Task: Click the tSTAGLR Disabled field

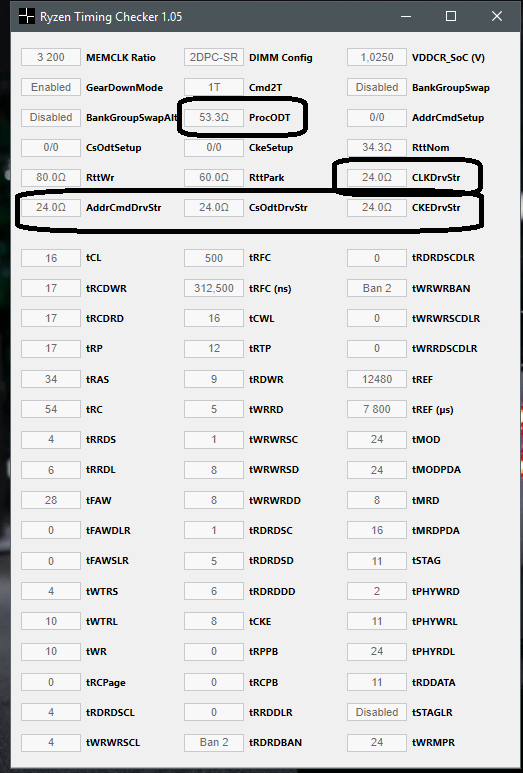Action: 377,712
